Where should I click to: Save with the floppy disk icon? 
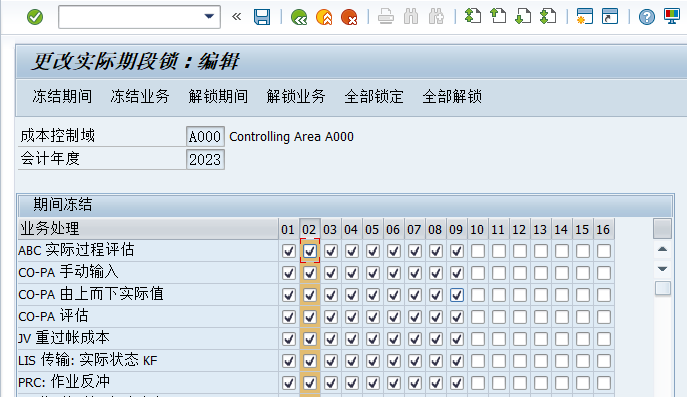pos(262,17)
